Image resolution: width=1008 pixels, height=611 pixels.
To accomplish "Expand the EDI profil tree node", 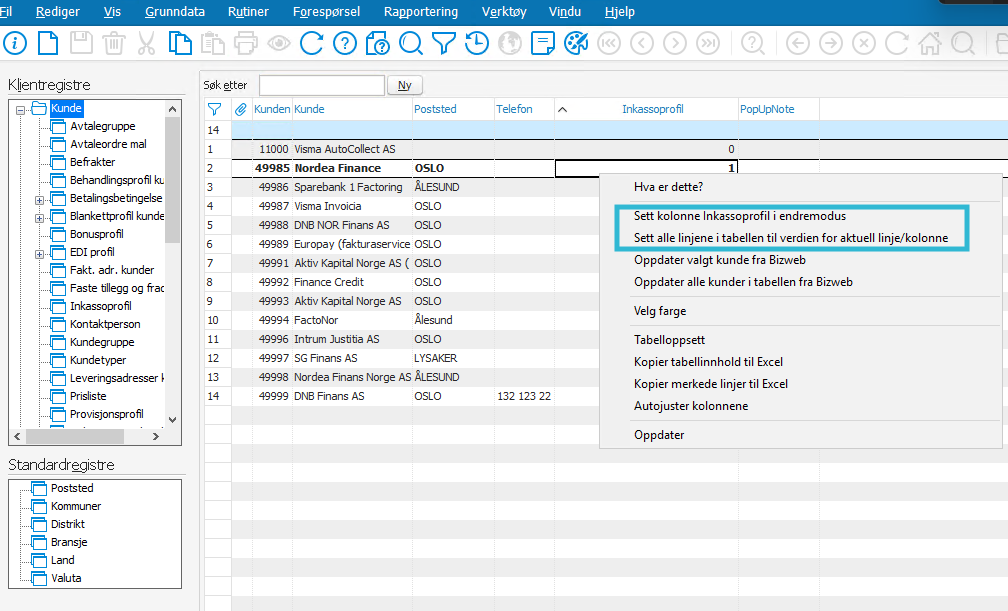I will (x=39, y=254).
